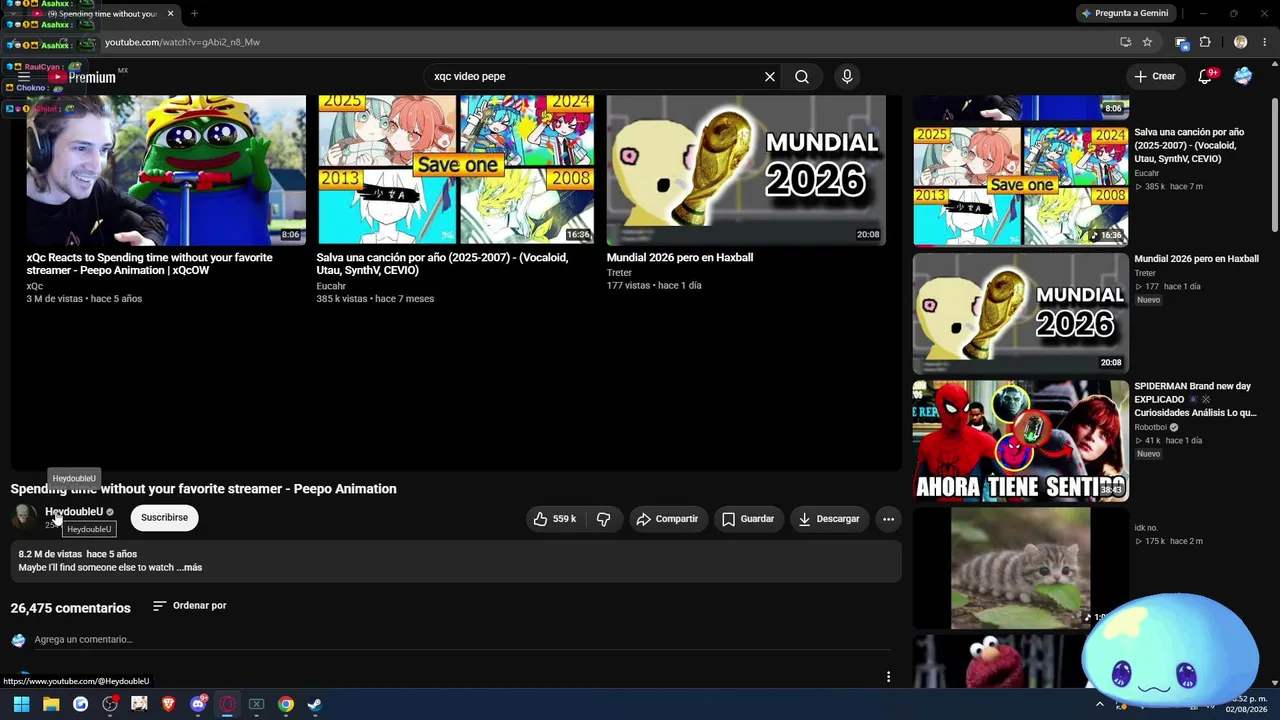
Task: Bookmark this page with the star icon
Action: click(1147, 42)
